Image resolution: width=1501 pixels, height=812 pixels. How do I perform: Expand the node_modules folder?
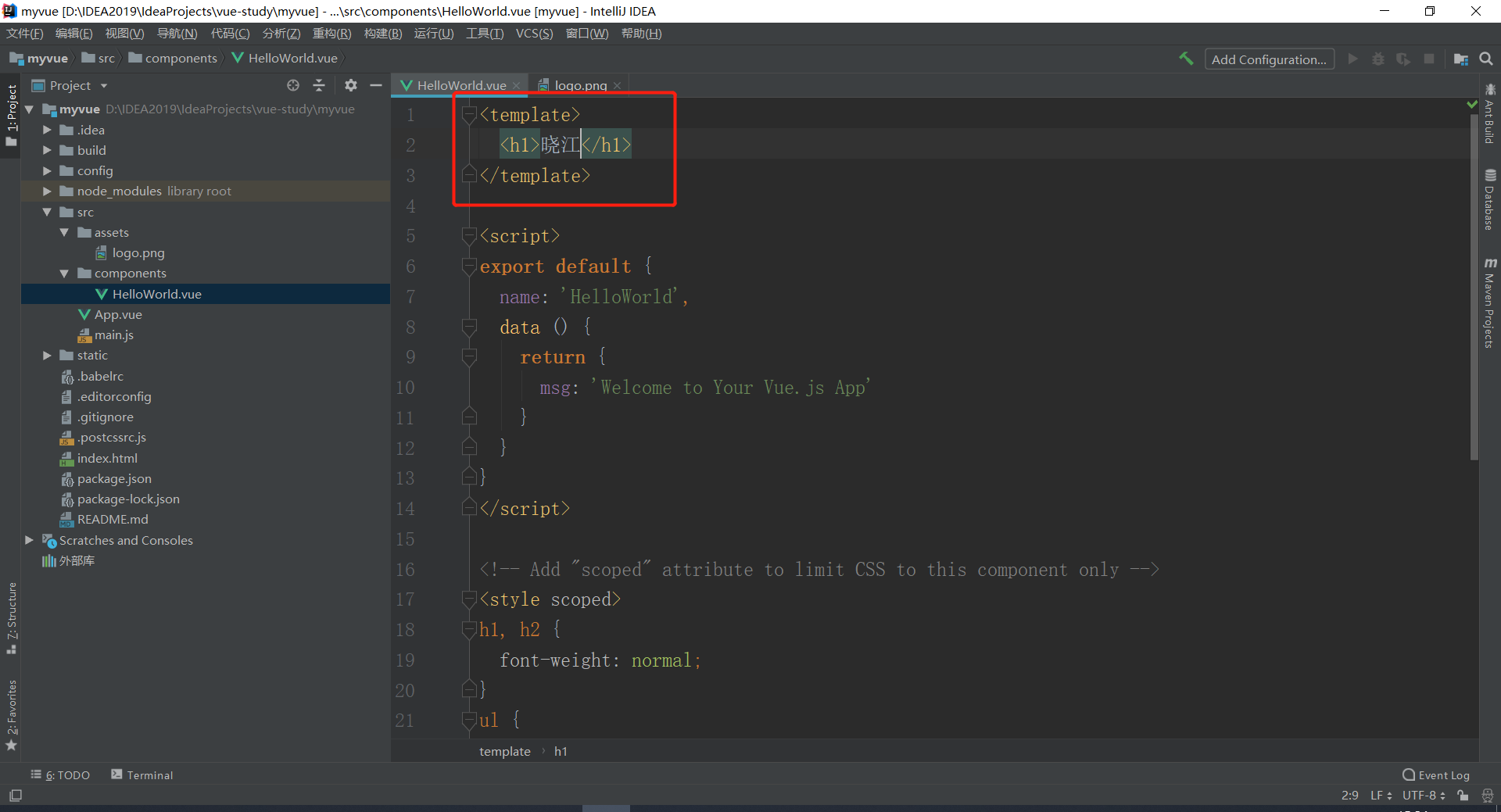click(47, 191)
